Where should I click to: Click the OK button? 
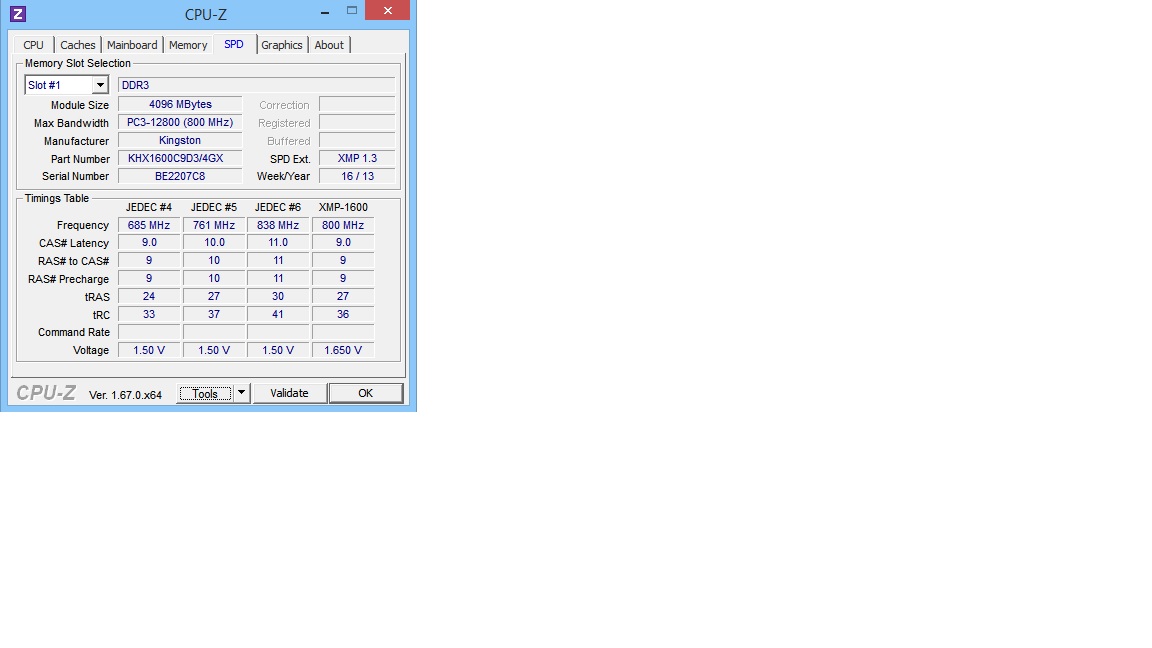tap(366, 393)
